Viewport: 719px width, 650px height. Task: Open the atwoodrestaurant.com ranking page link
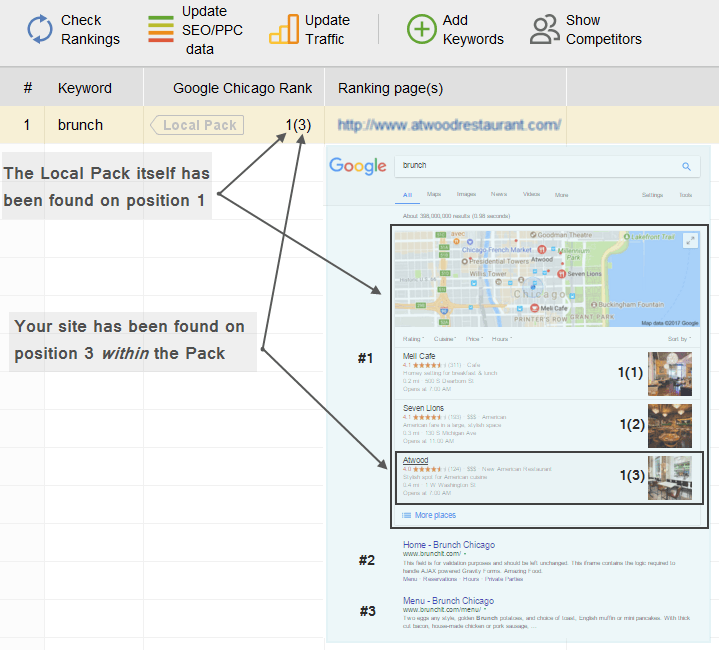tap(449, 125)
